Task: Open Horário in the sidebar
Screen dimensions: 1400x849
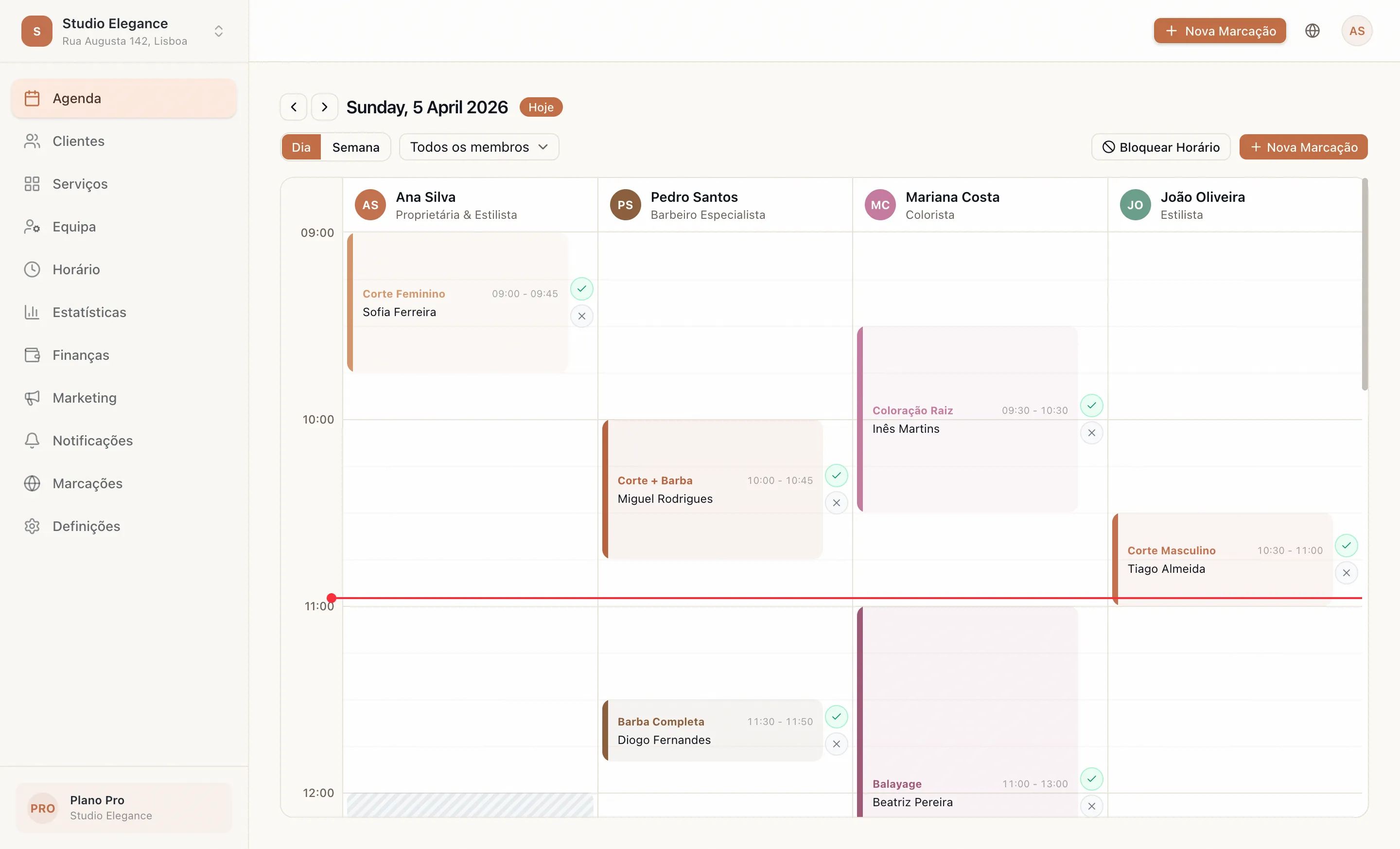Action: point(124,269)
